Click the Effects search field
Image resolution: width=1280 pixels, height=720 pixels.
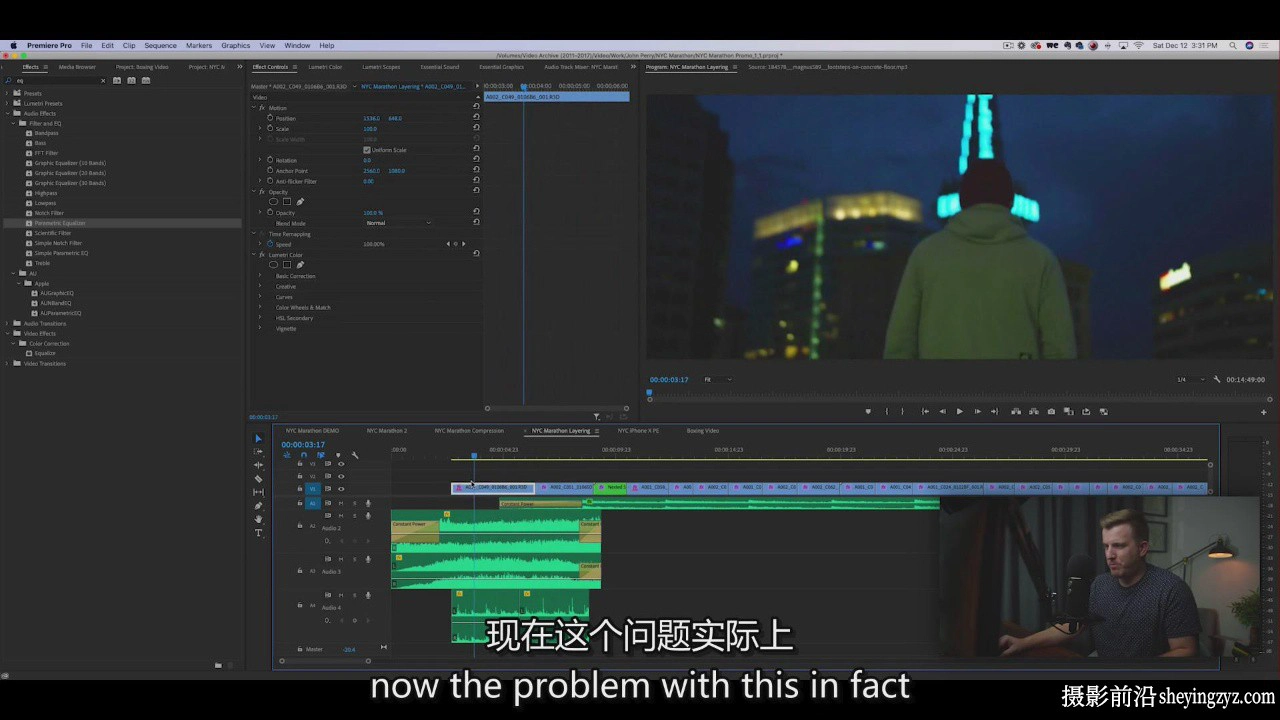55,80
